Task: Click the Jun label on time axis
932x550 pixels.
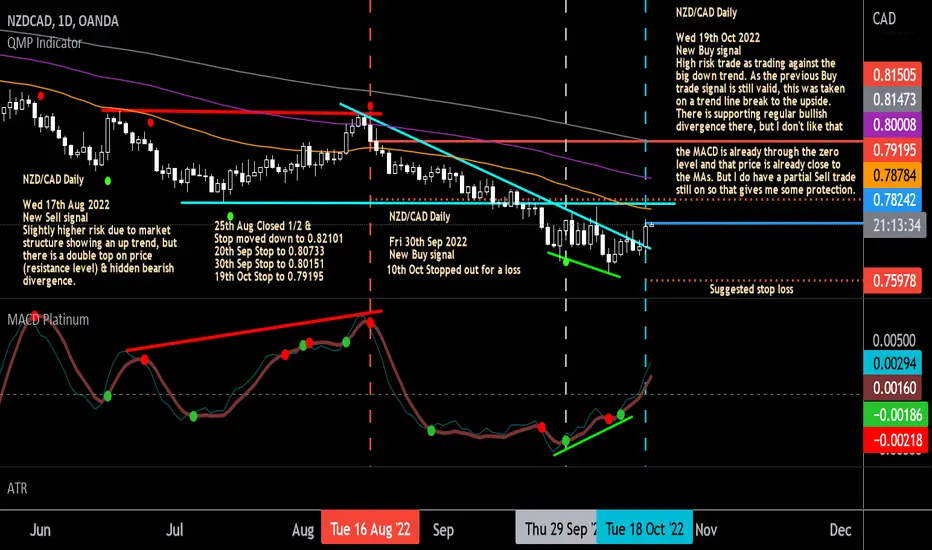Action: point(40,530)
